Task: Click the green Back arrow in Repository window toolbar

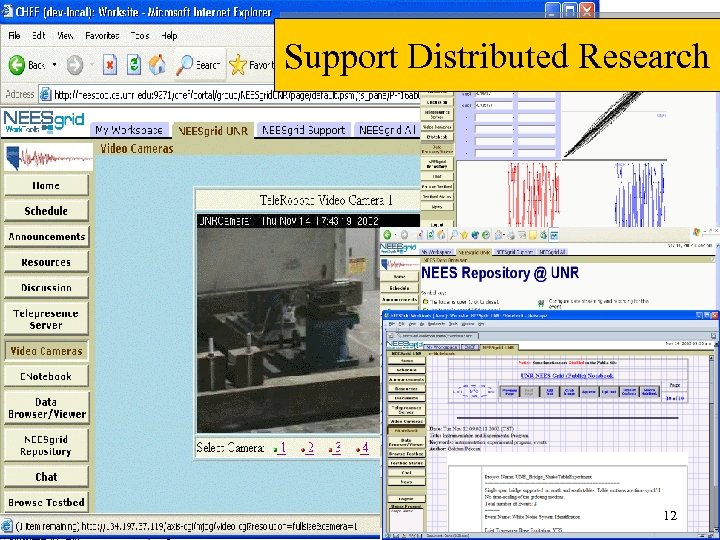Action: (388, 235)
